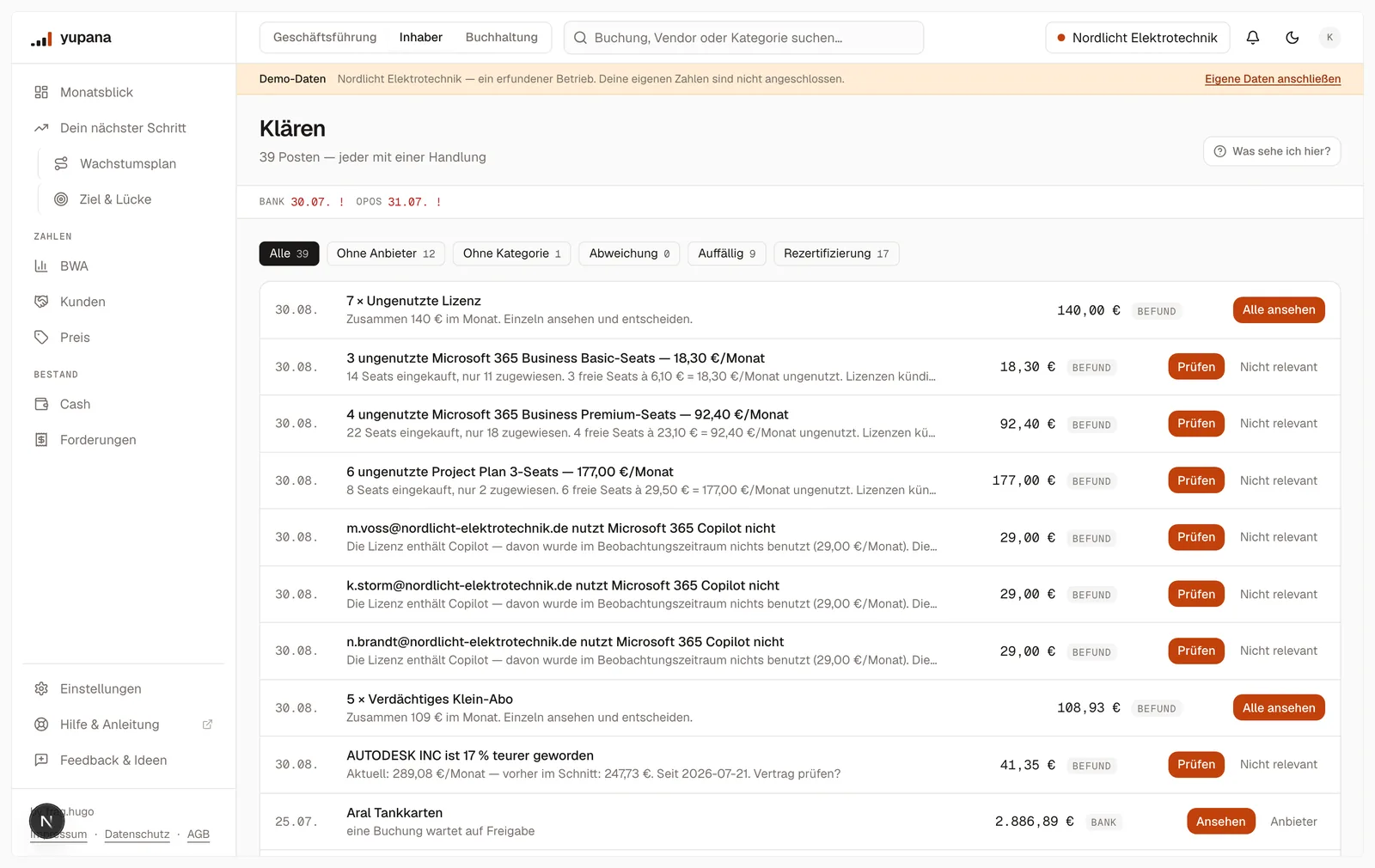Viewport: 1375px width, 868px height.
Task: Click the BANK 30.07. status indicator
Action: pos(302,202)
